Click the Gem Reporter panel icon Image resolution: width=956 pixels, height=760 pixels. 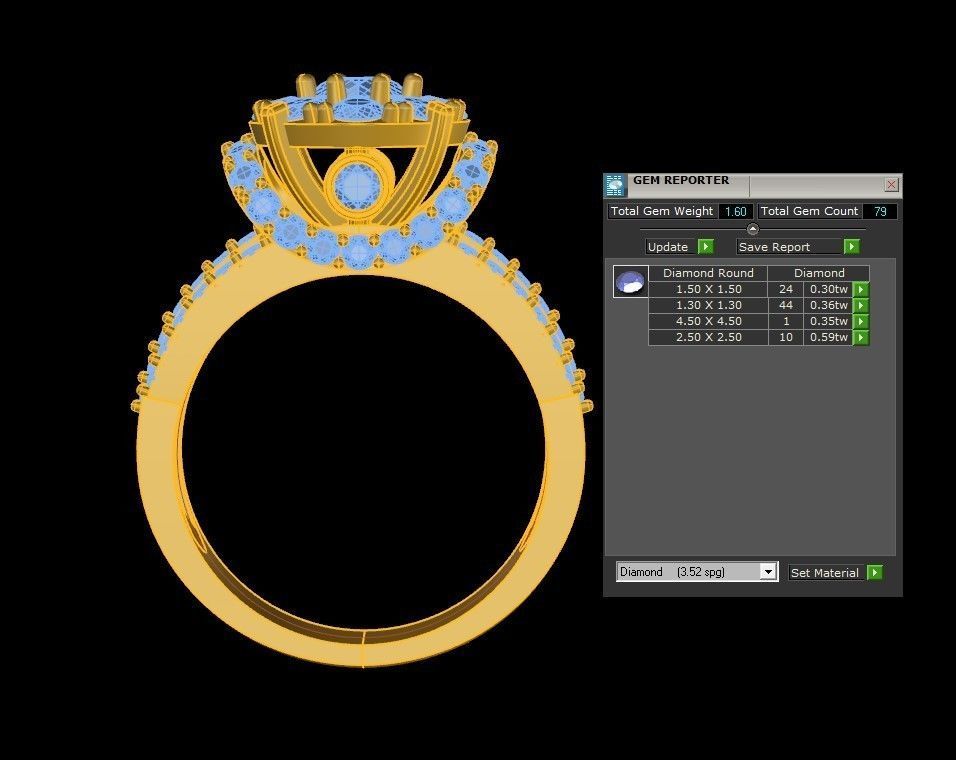[615, 185]
